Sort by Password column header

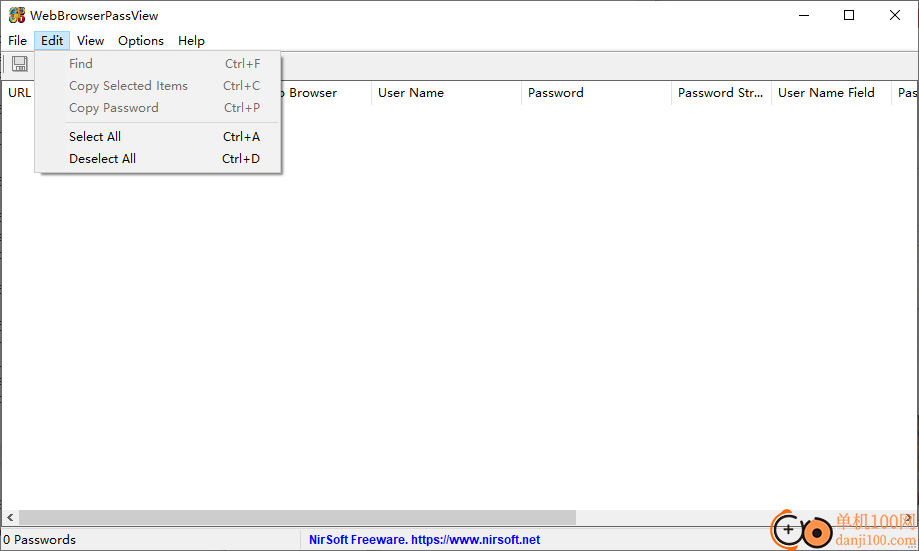coord(596,93)
